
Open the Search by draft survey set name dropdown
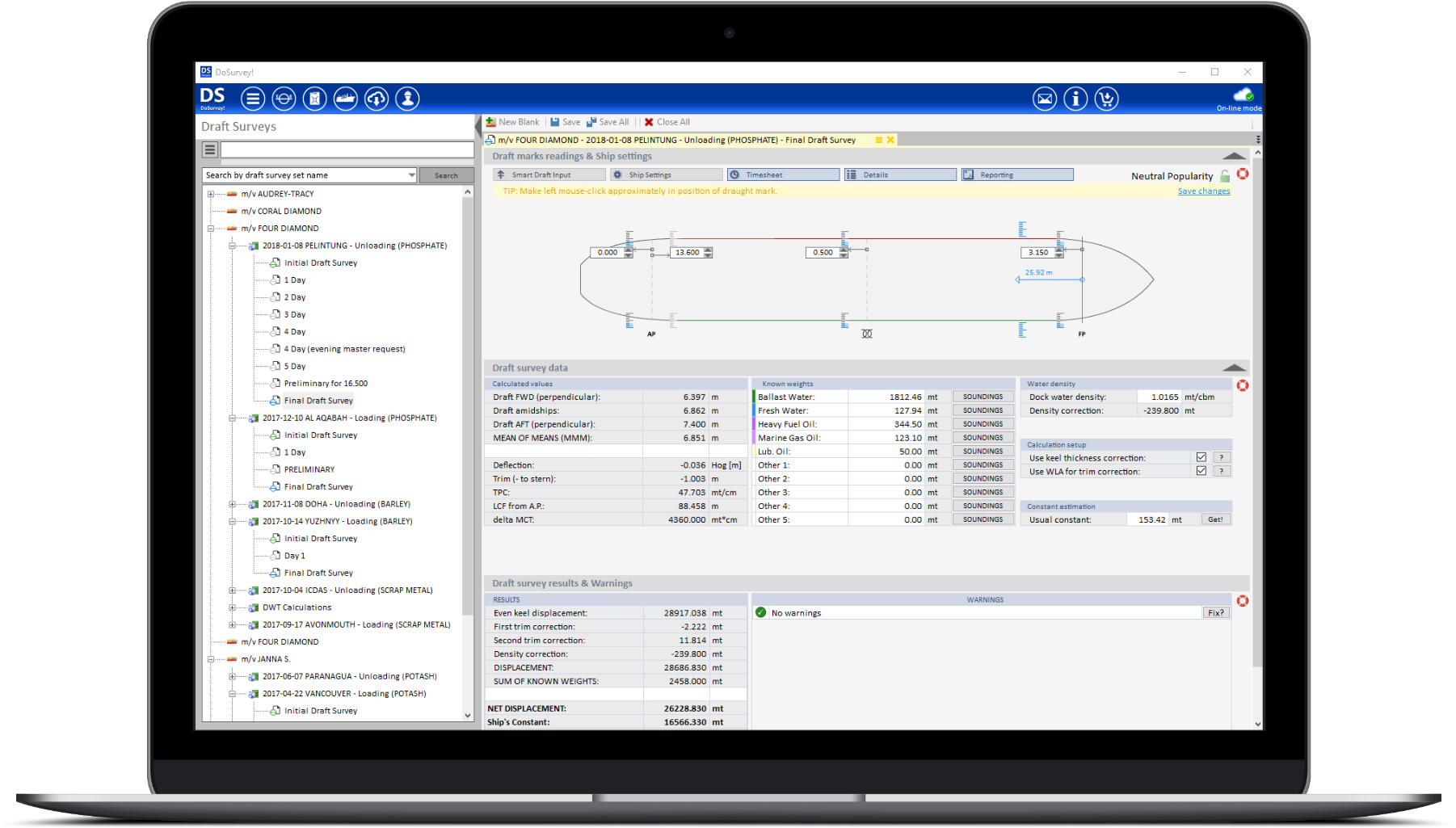411,175
